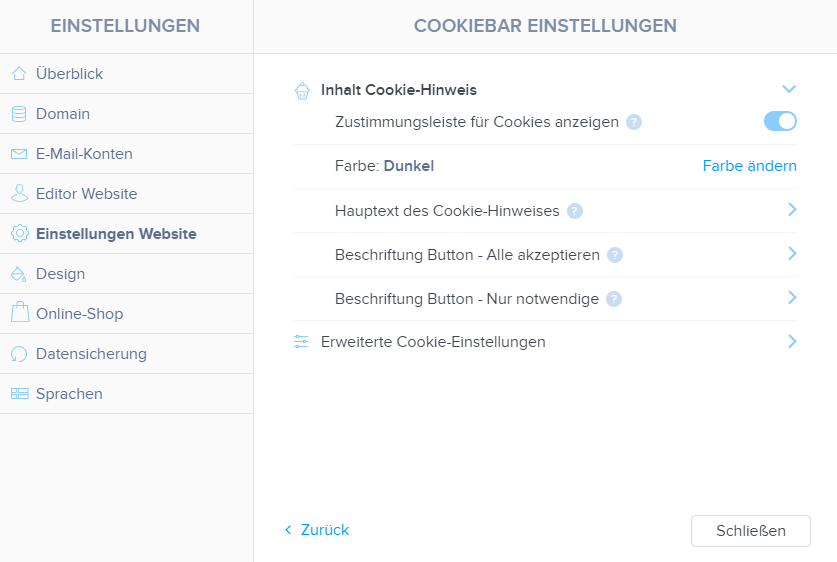Click the Sprachen languages icon
The image size is (837, 562).
pos(19,394)
